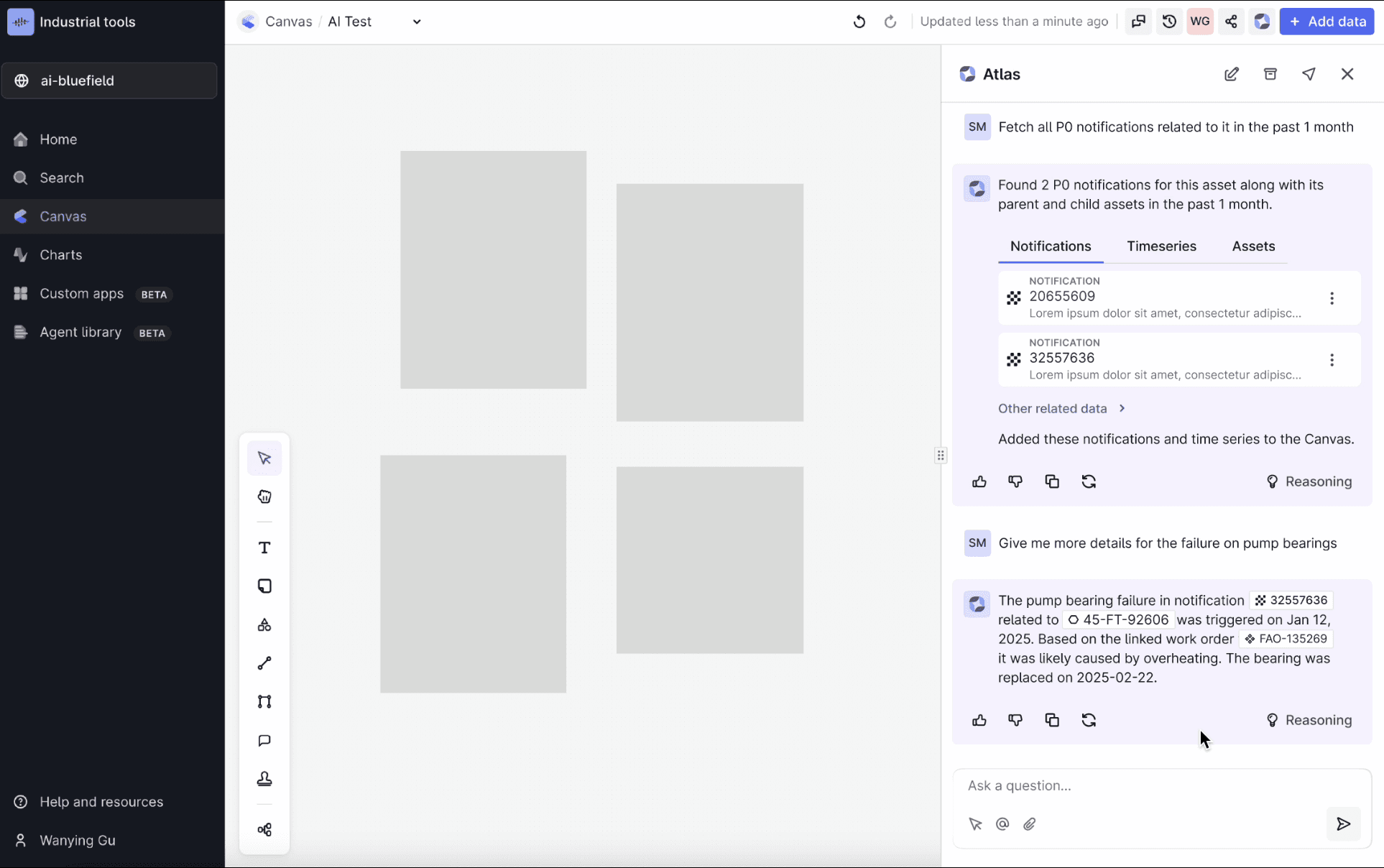Give a thumbs up on the first Atlas response
Screen dimensions: 1384x868
(979, 481)
